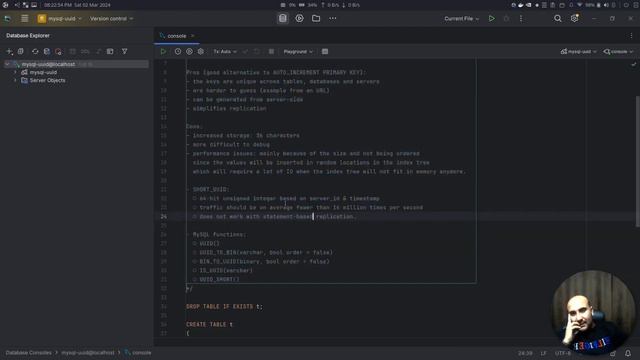
Task: Open the editor tabs more options menu
Action: coord(631,36)
